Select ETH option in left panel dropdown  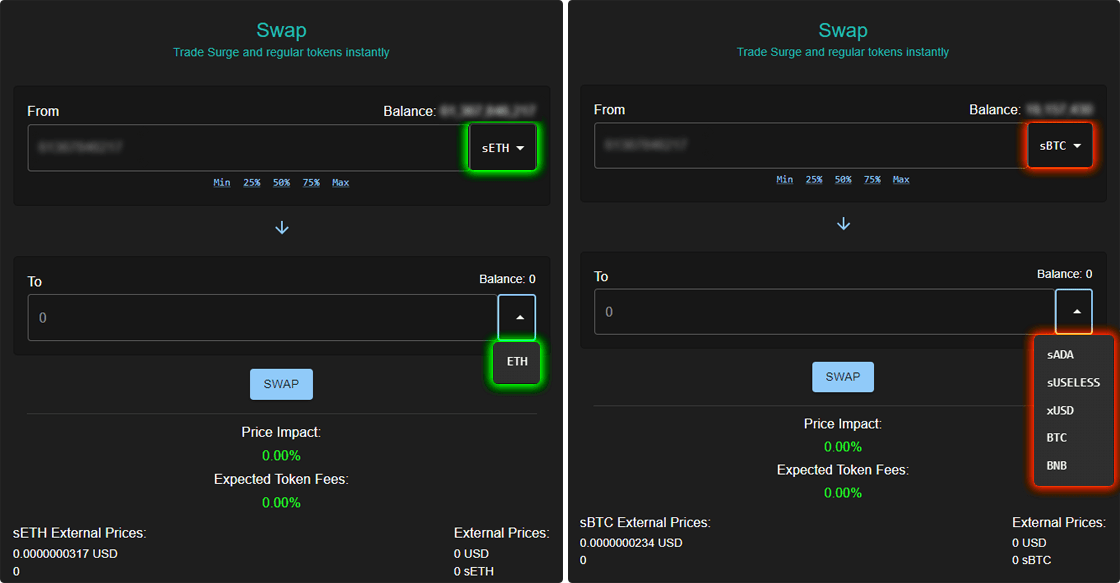point(516,362)
